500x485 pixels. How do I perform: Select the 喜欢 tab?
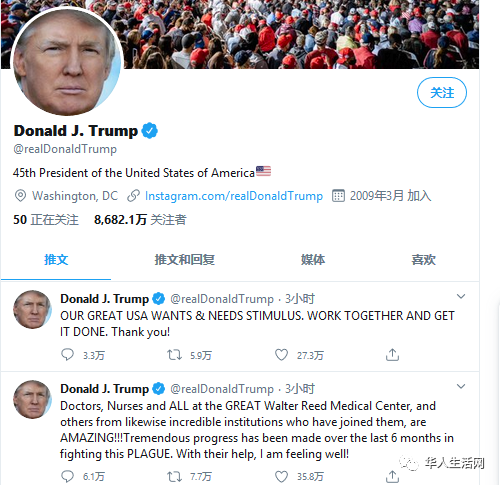[423, 259]
